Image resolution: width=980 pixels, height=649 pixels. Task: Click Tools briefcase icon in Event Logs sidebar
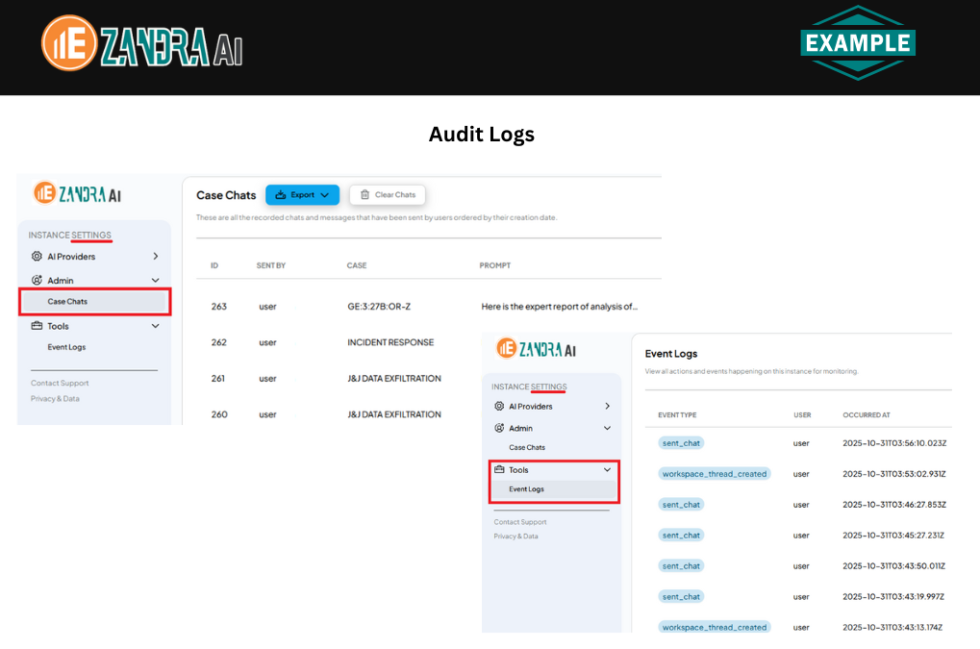[499, 469]
